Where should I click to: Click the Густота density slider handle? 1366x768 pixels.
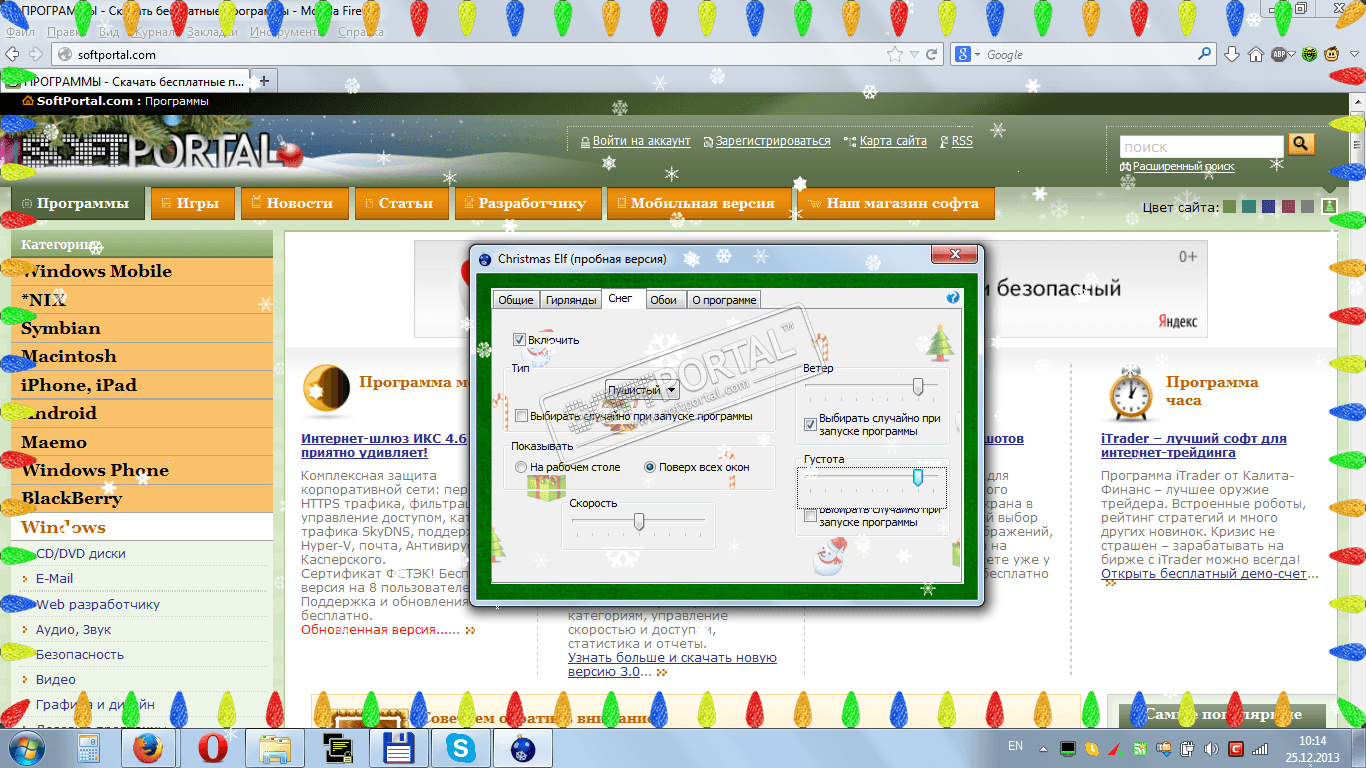917,479
